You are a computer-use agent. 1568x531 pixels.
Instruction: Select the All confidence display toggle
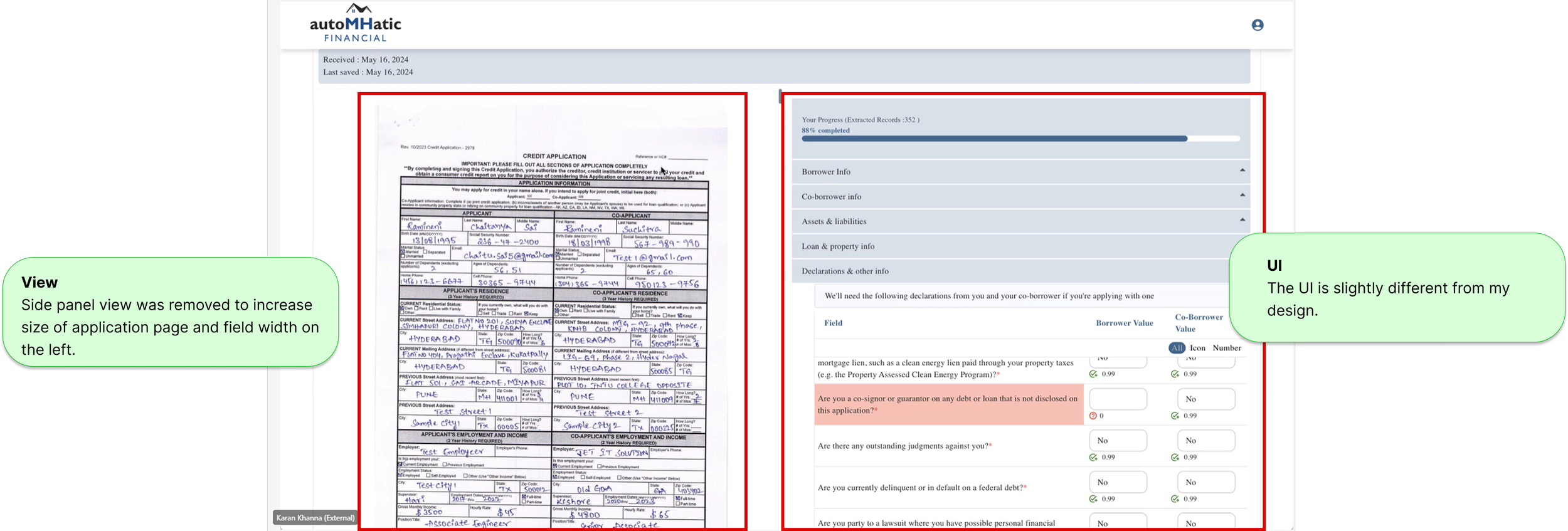[1177, 348]
